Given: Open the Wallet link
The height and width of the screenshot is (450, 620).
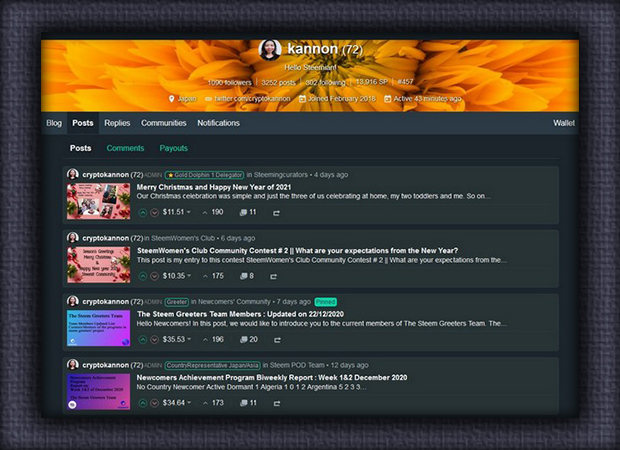Looking at the screenshot, I should [x=564, y=123].
